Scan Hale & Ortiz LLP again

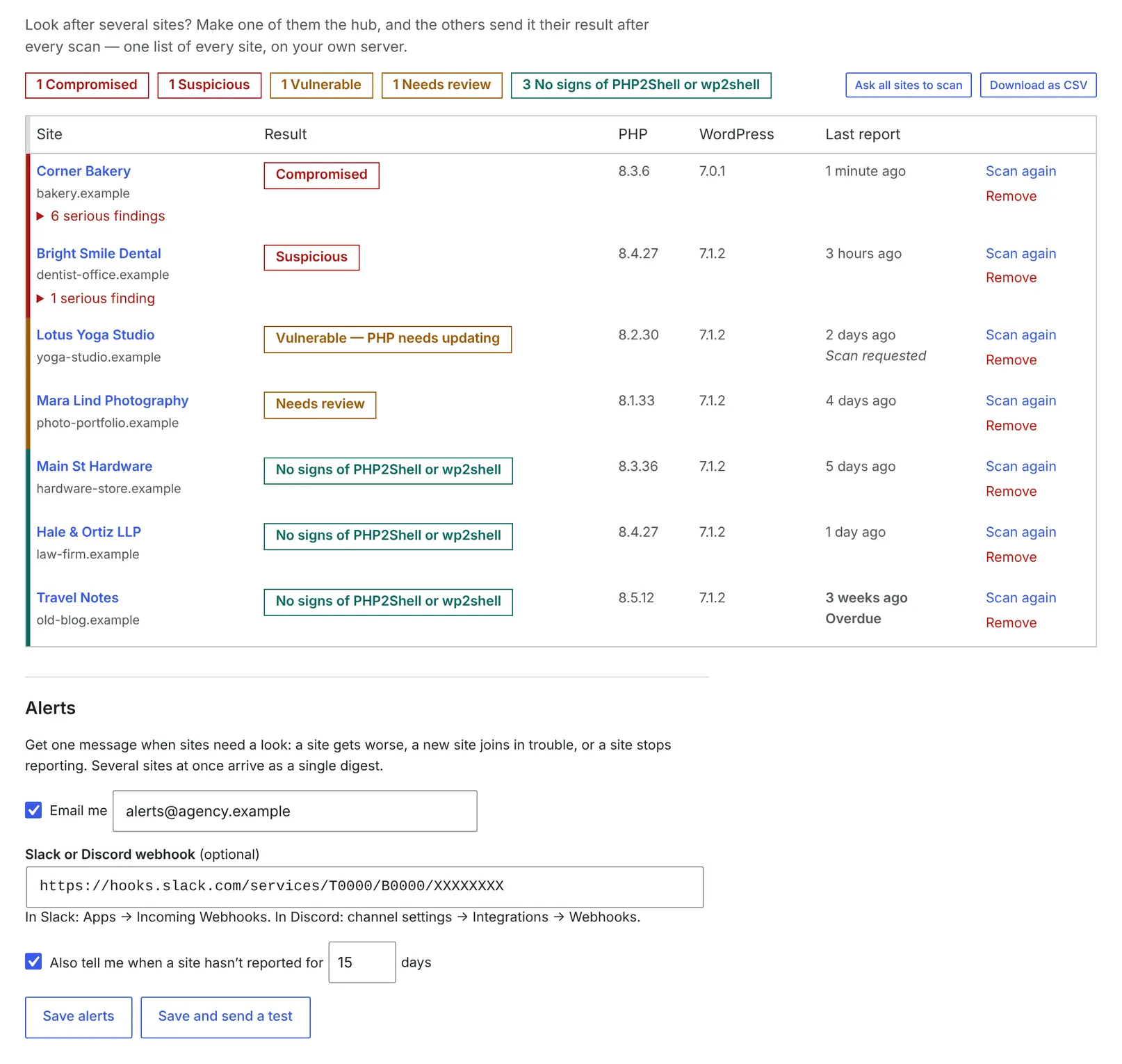[x=1021, y=532]
